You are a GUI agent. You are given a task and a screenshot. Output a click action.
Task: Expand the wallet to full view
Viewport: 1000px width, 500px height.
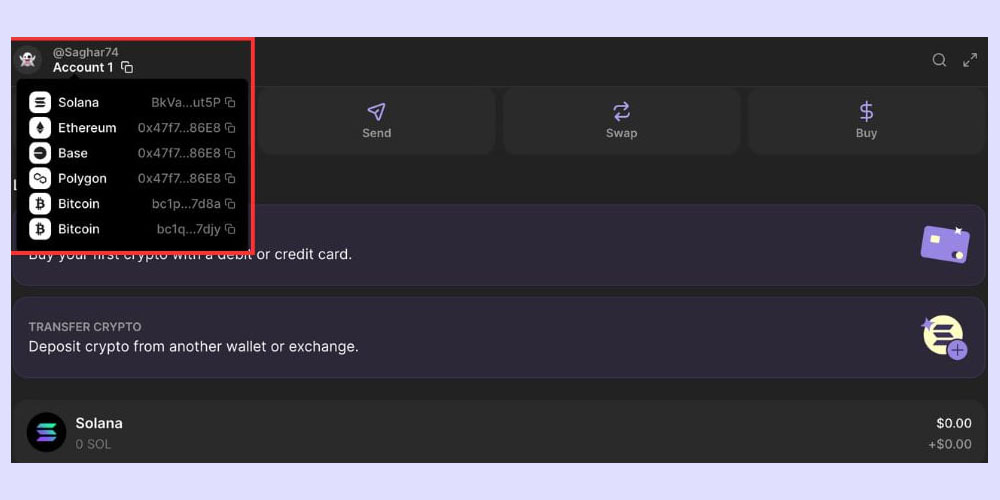pos(970,60)
